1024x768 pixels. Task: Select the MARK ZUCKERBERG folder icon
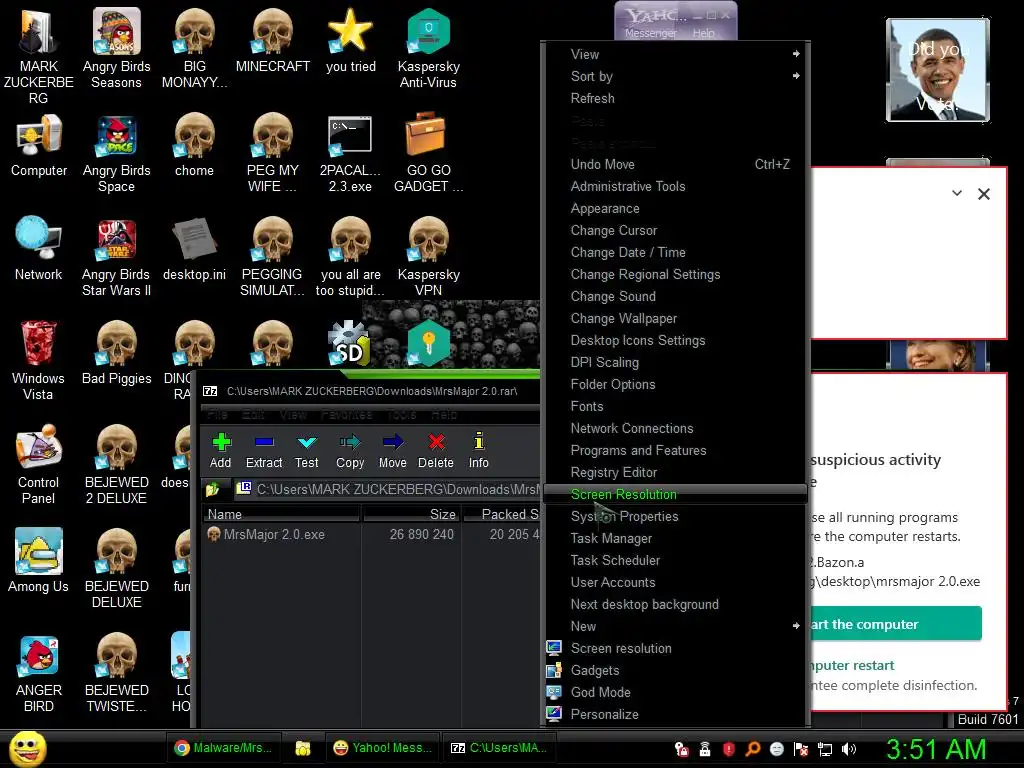[39, 56]
